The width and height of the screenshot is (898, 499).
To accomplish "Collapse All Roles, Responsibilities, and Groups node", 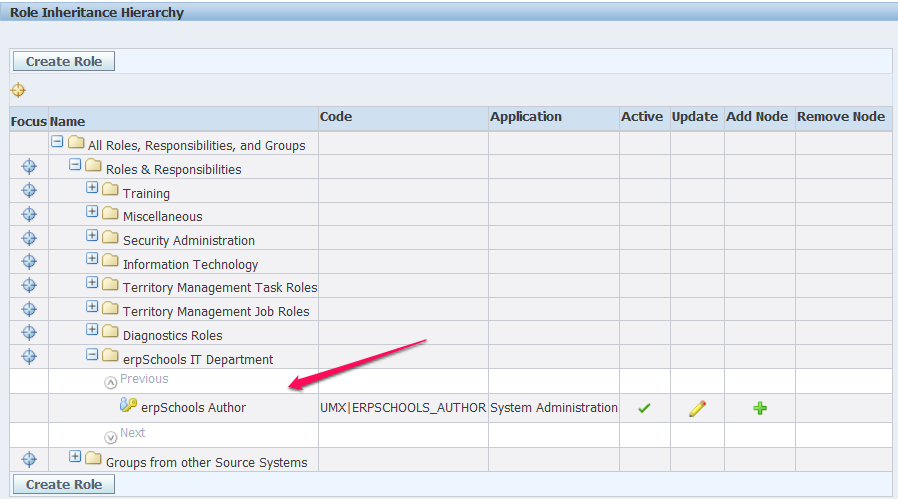I will point(57,141).
